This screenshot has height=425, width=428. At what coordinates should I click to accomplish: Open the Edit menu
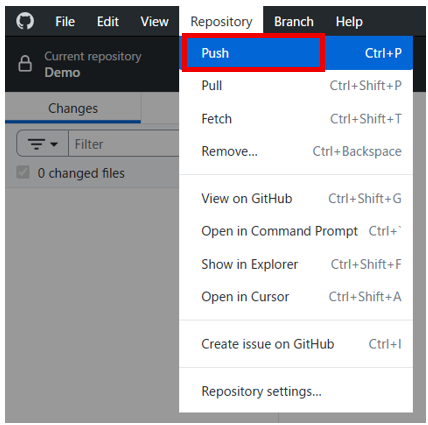[x=108, y=22]
